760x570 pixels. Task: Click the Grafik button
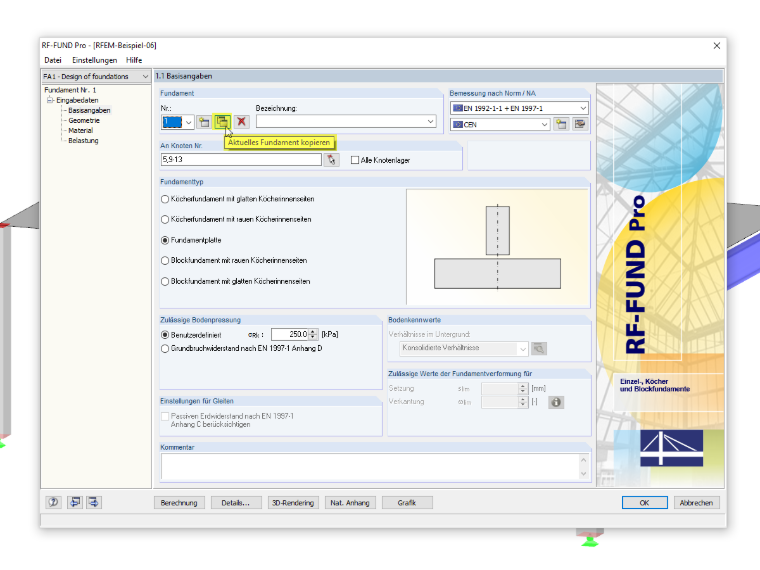(407, 503)
